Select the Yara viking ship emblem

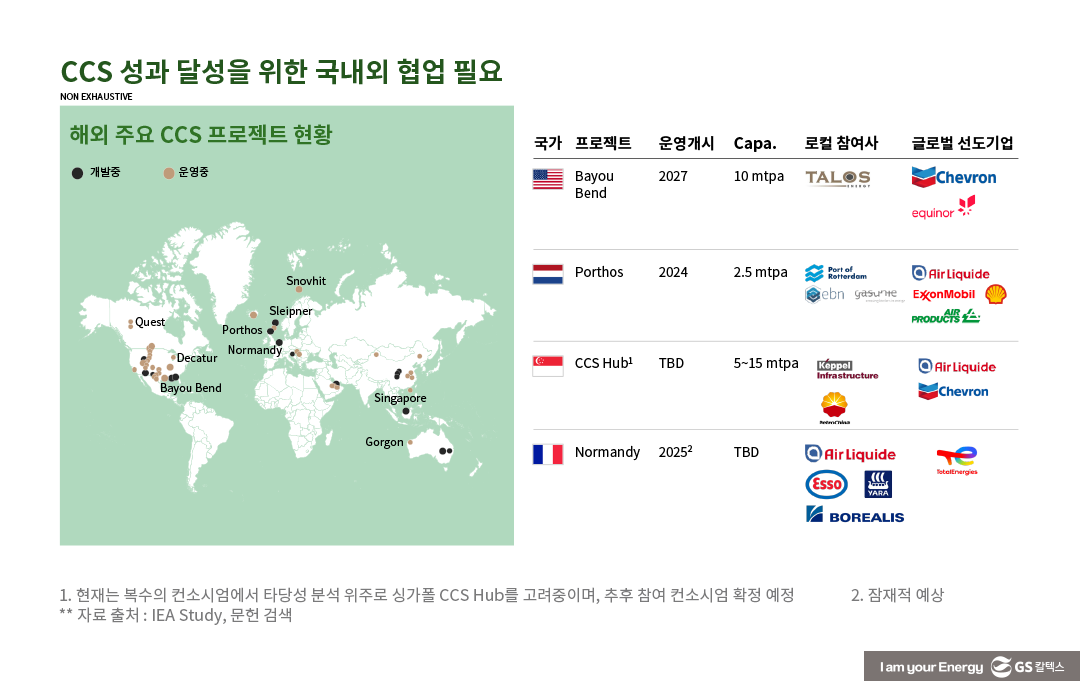pos(877,484)
